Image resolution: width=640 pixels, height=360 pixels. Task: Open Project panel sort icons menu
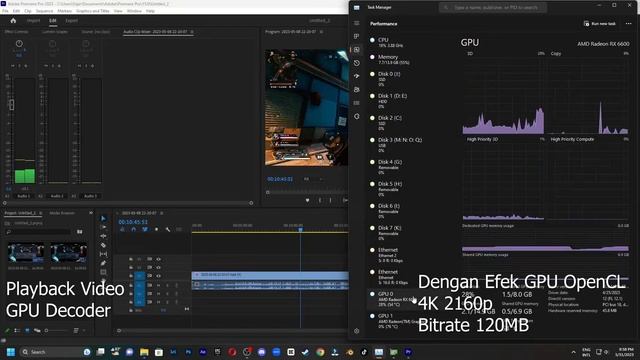tap(76, 330)
